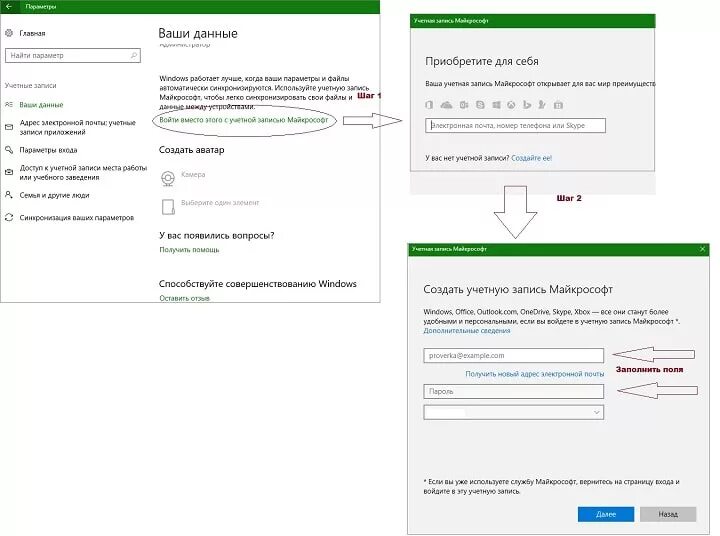Open Доступ к учетной записи места работы
720x536 pixels.
click(83, 172)
